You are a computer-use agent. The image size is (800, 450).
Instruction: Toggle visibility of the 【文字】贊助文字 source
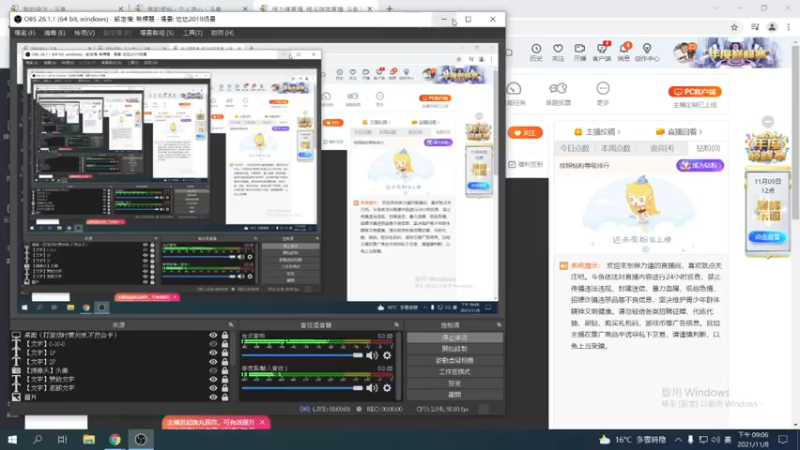[213, 379]
